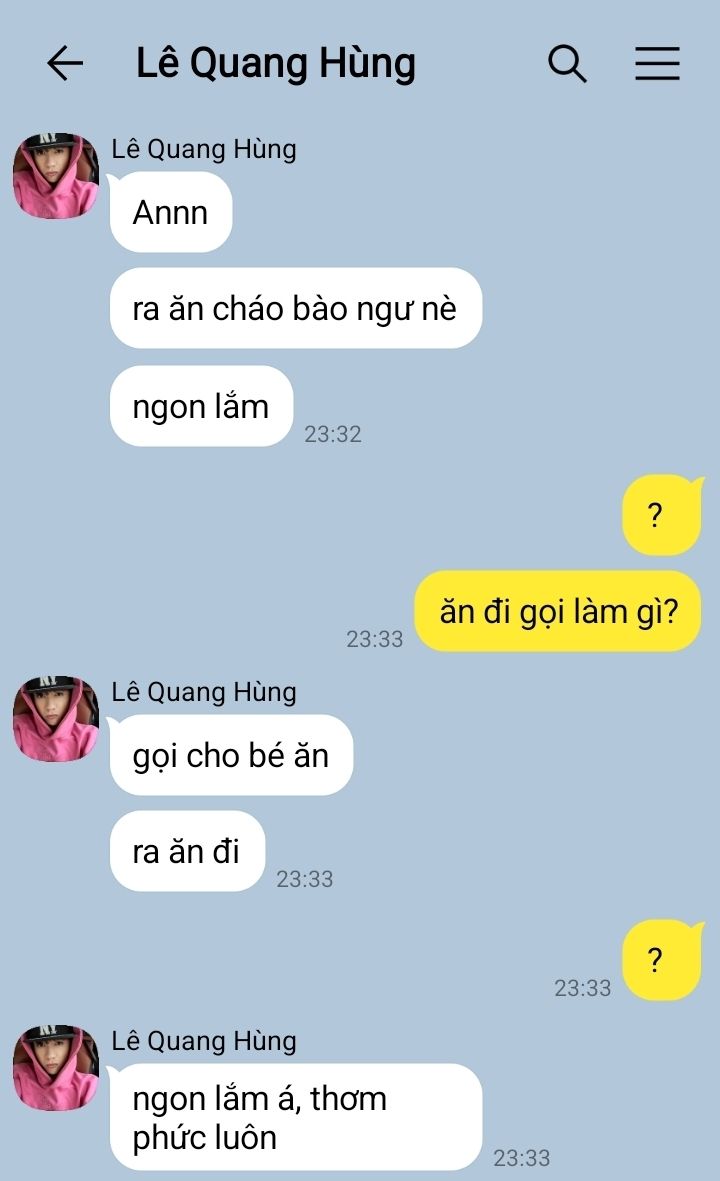Screen dimensions: 720x1181
Task: Select the "gọi cho bé ăn" message
Action: click(x=231, y=755)
